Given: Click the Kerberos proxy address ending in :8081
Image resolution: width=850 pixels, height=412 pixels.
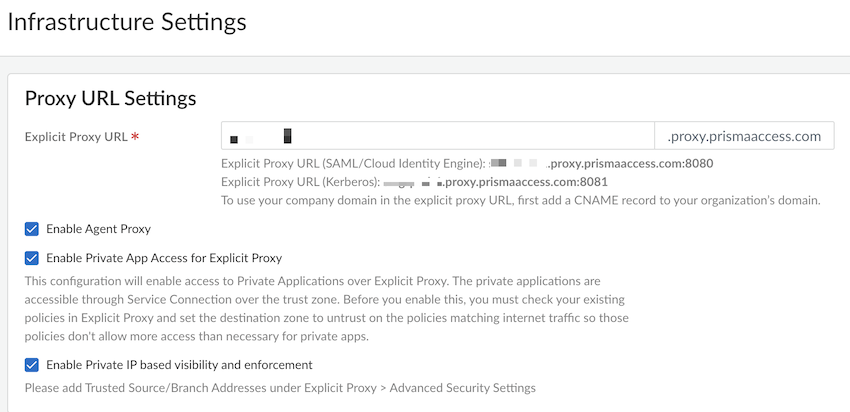Looking at the screenshot, I should pyautogui.click(x=525, y=182).
